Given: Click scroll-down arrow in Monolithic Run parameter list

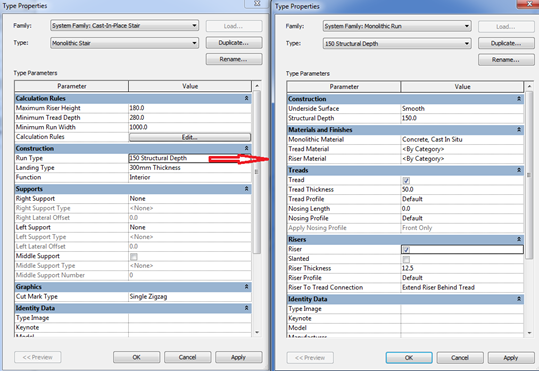Looking at the screenshot, I should (x=529, y=333).
